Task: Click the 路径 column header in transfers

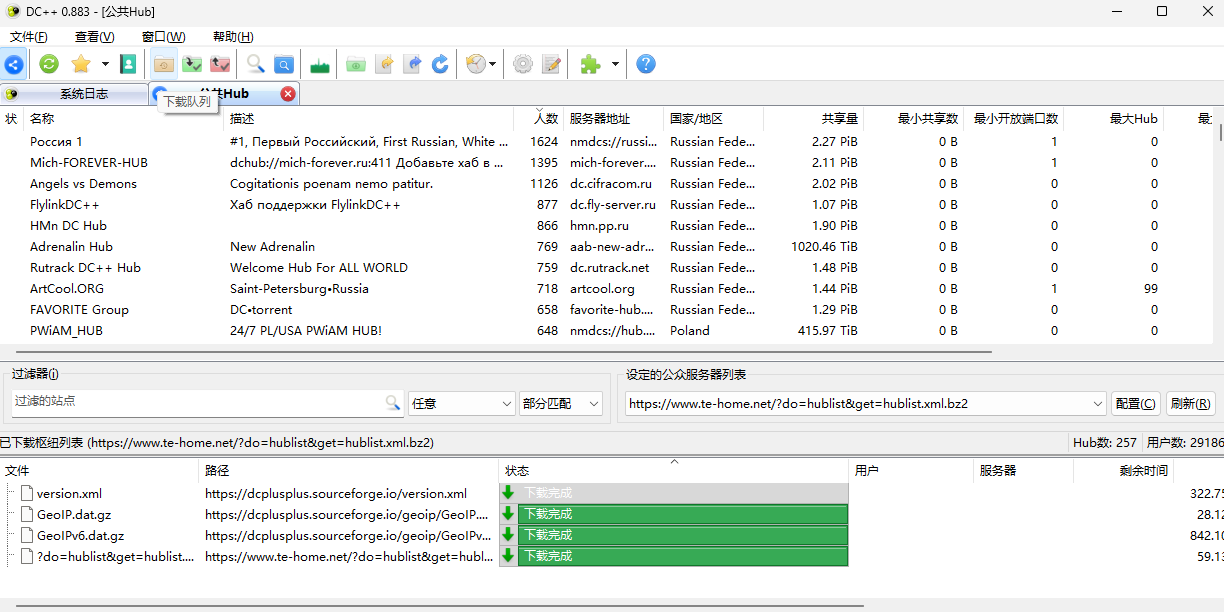Action: pyautogui.click(x=349, y=471)
